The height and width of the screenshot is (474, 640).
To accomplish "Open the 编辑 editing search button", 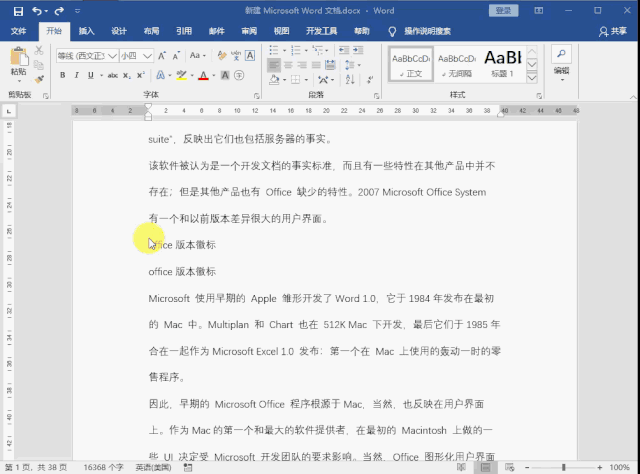I will click(x=562, y=63).
